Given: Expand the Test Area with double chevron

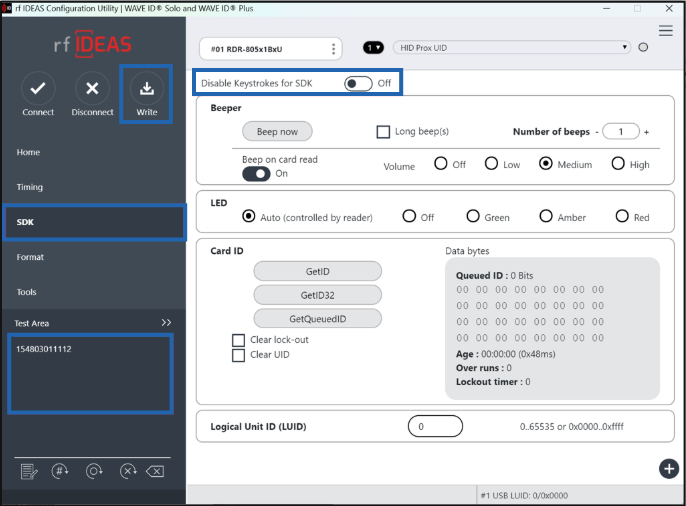Looking at the screenshot, I should [x=166, y=323].
